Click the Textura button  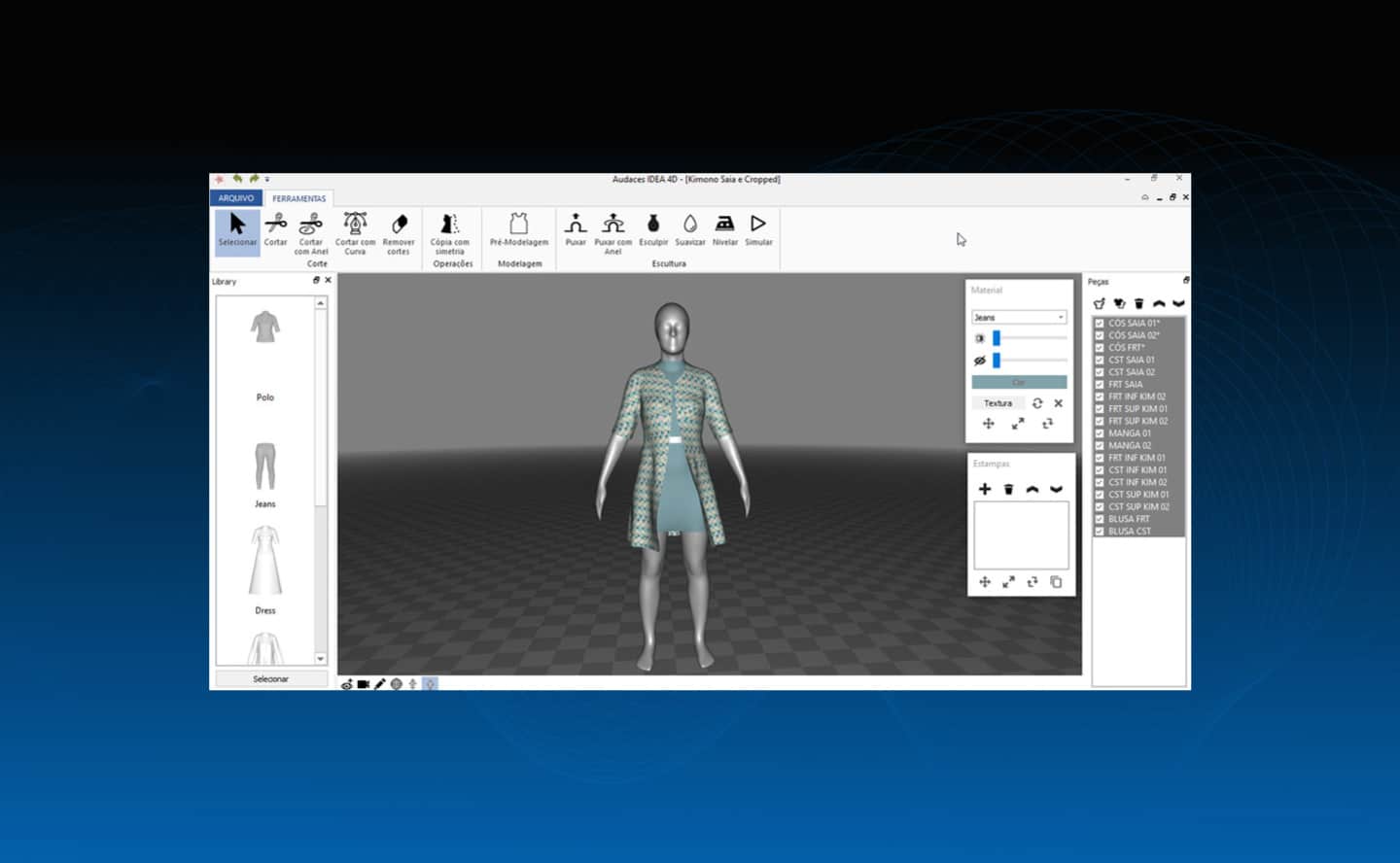pyautogui.click(x=997, y=403)
